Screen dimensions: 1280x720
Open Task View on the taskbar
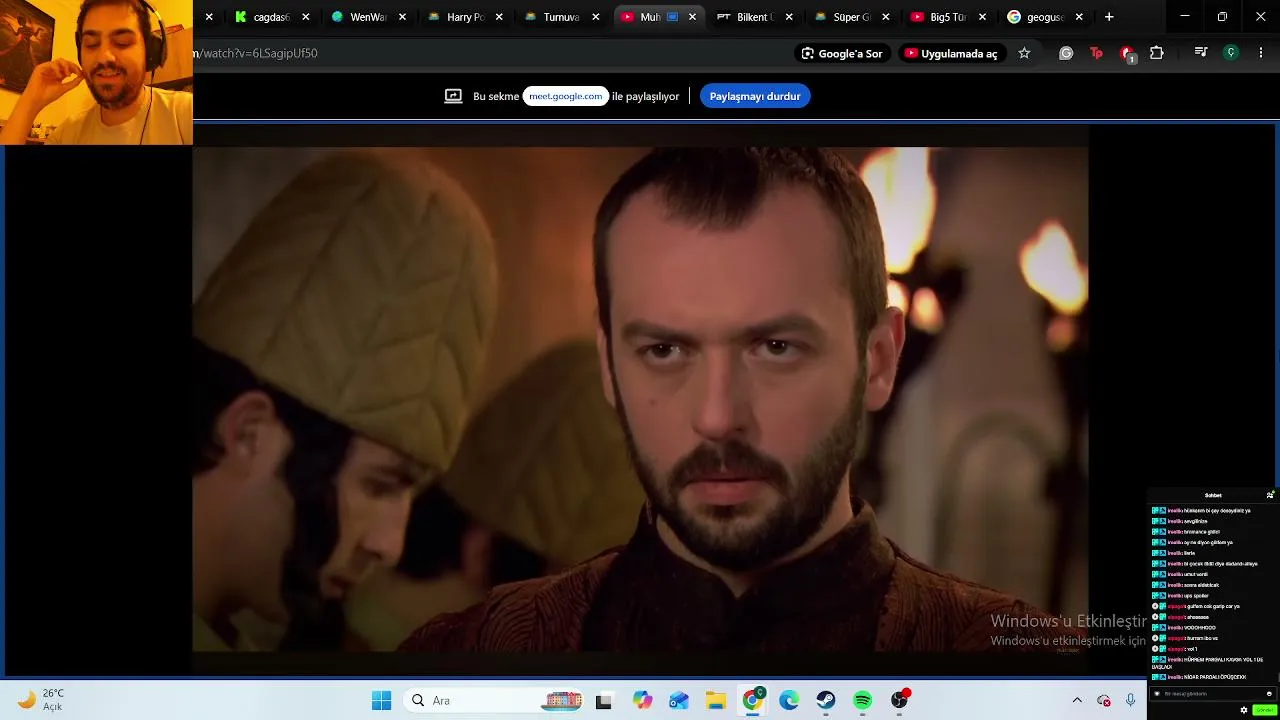[x=603, y=700]
